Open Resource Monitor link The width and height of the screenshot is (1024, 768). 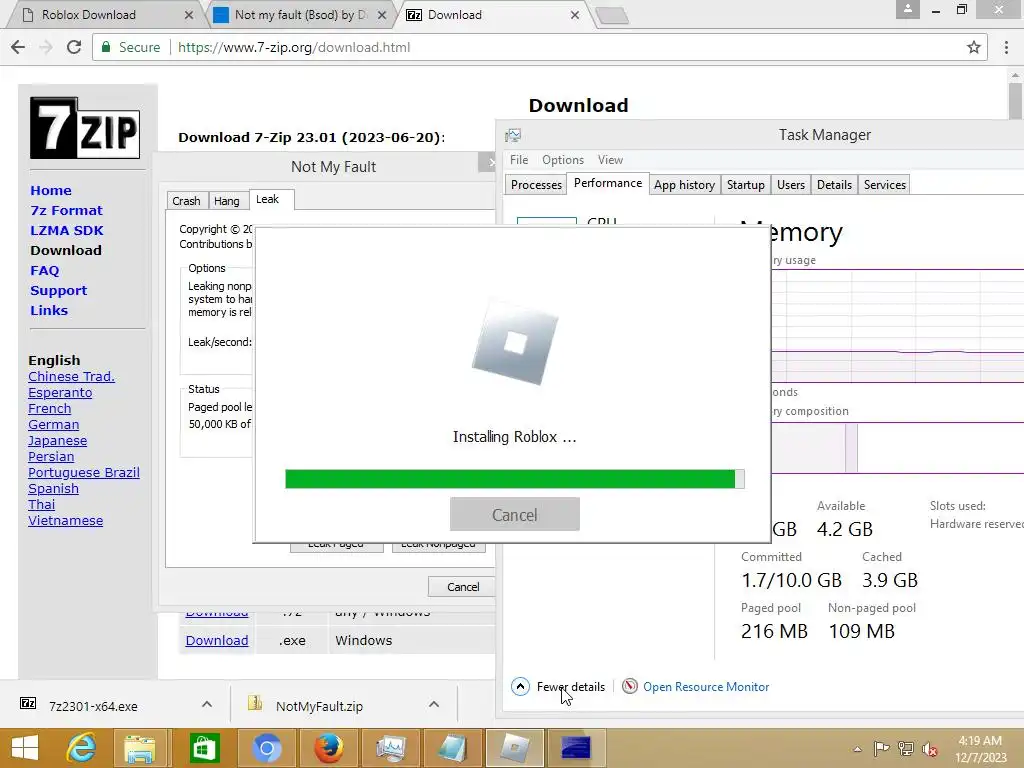[706, 686]
